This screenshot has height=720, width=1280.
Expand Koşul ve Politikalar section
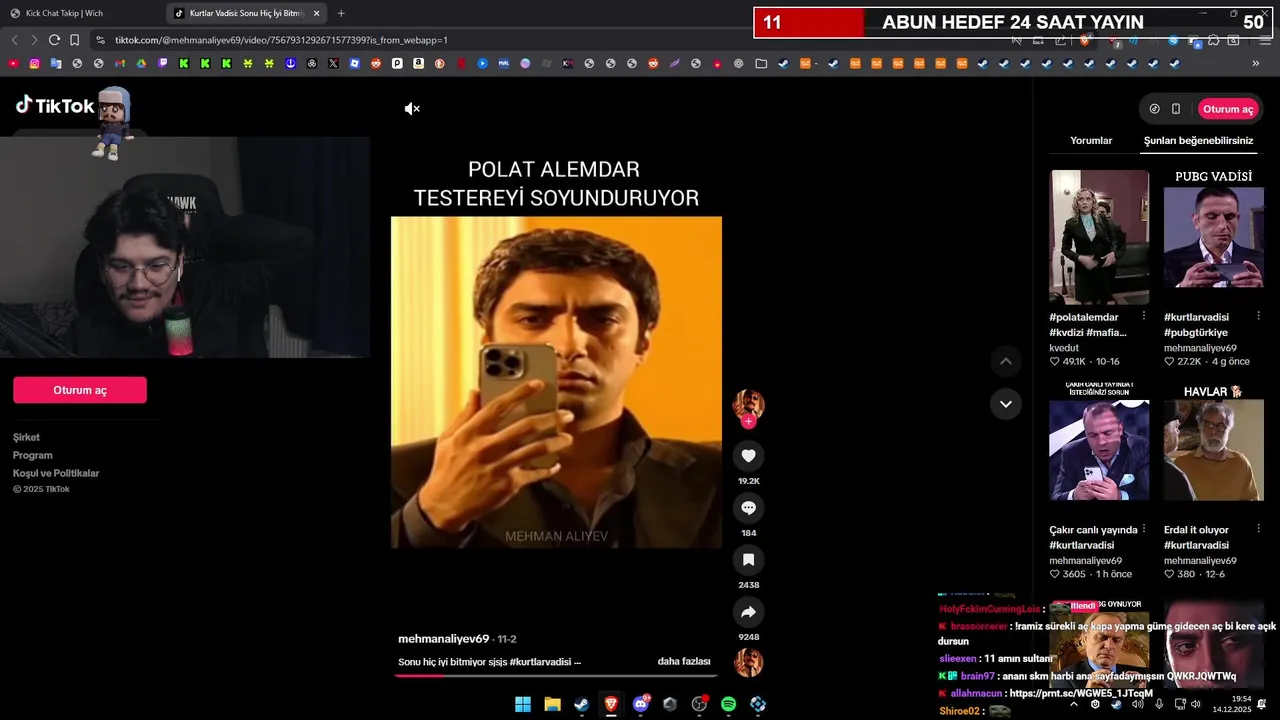coord(56,473)
